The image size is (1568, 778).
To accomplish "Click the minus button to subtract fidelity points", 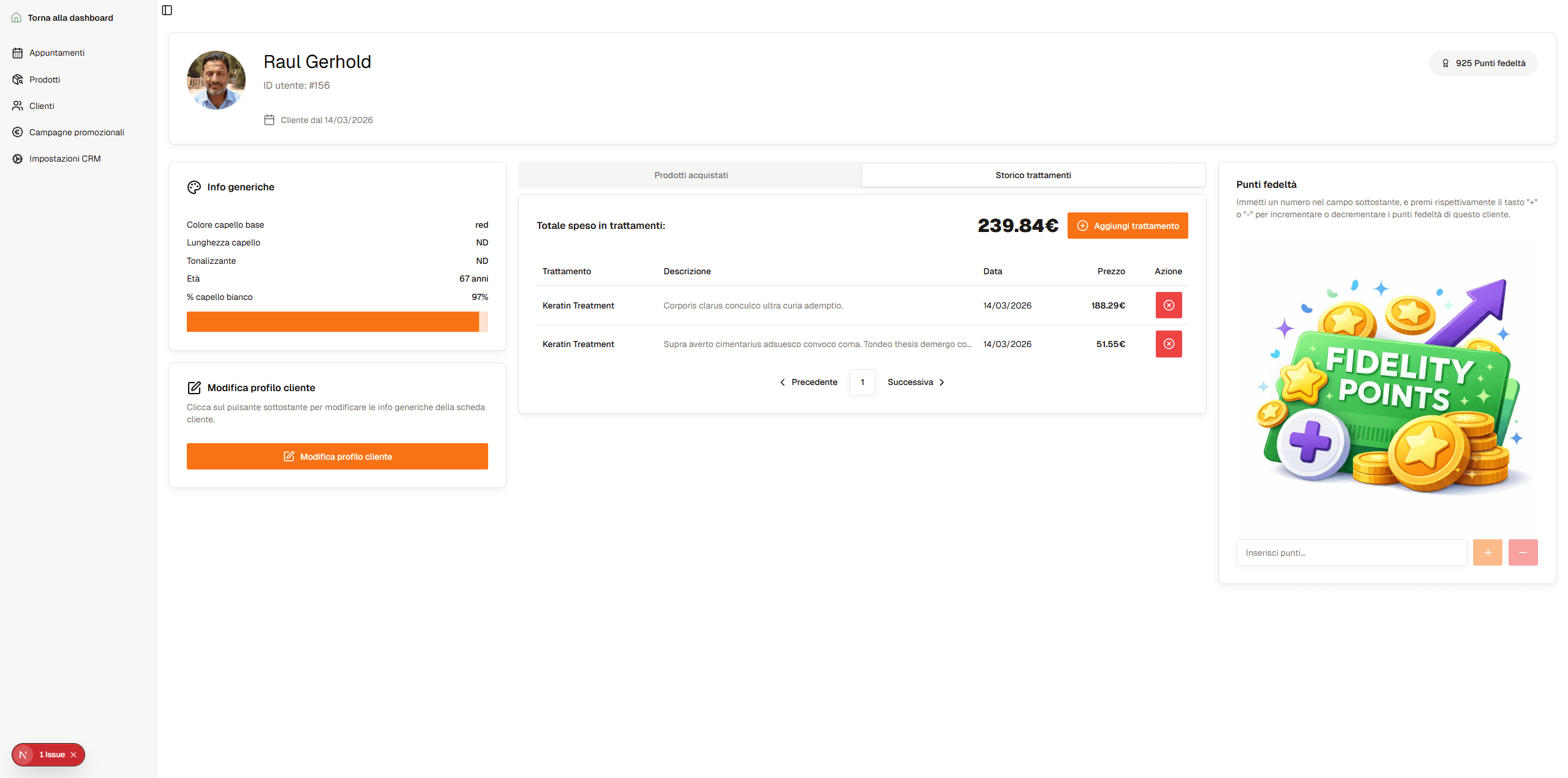I will [x=1523, y=552].
